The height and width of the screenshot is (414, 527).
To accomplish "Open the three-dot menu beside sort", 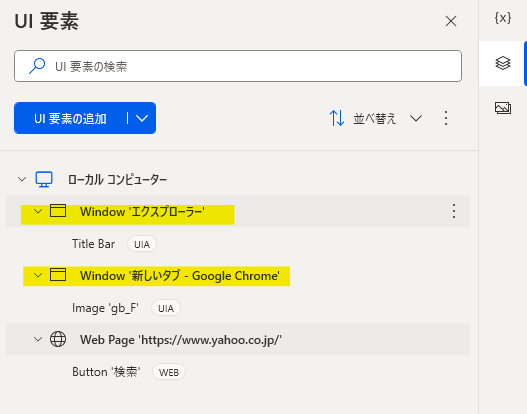I will click(446, 118).
